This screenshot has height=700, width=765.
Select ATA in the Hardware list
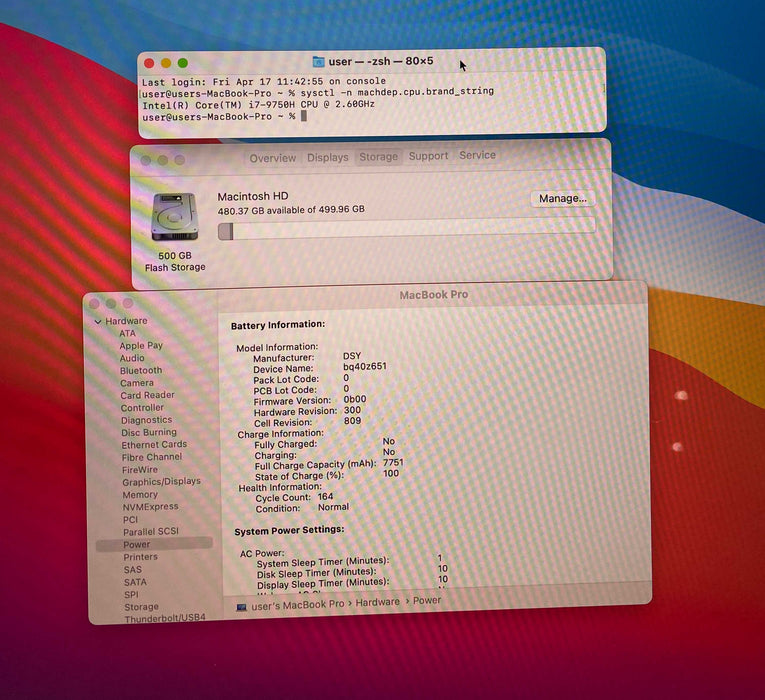coord(127,333)
